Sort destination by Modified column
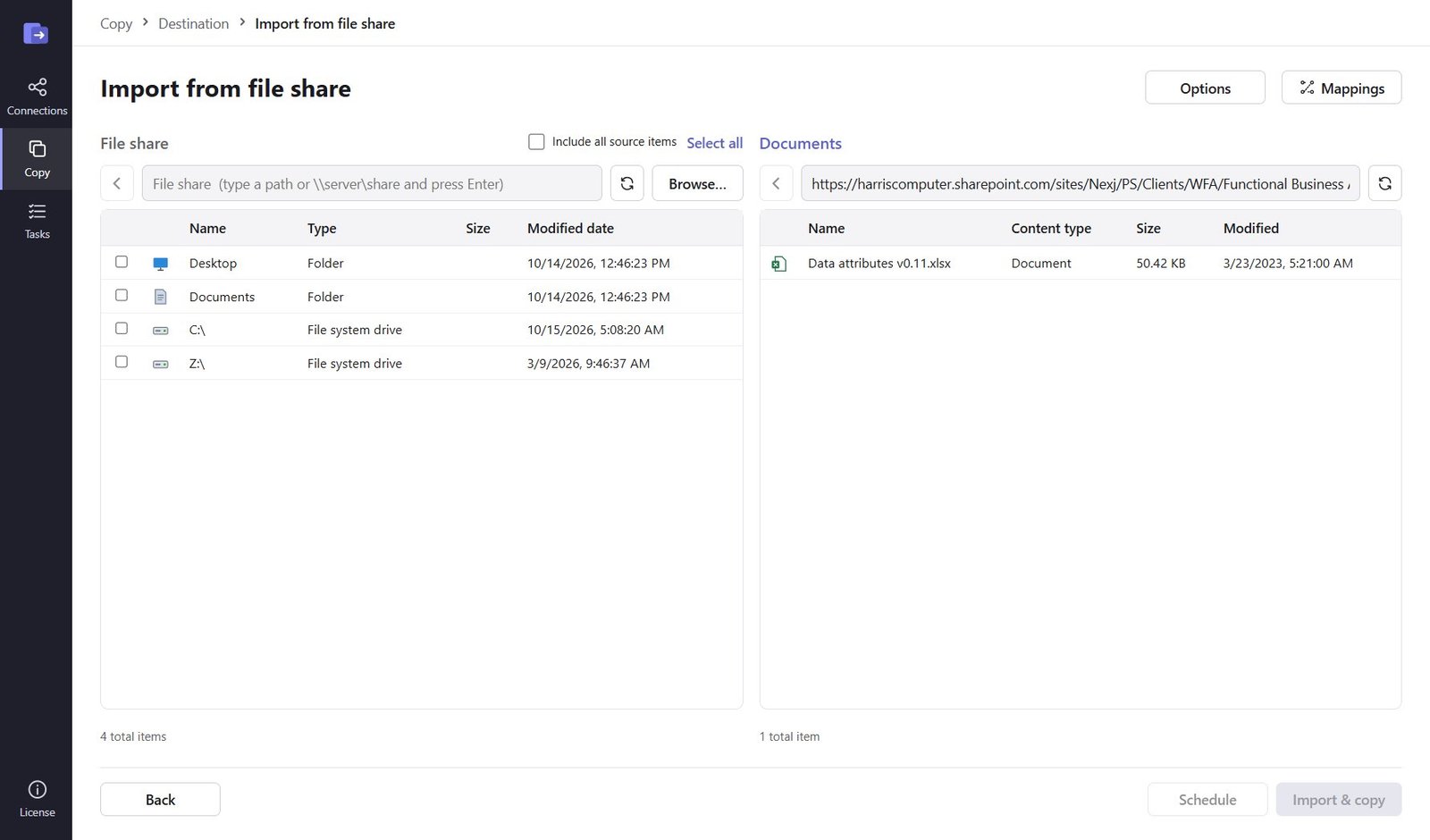Screen dimensions: 1430x840 point(1251,228)
